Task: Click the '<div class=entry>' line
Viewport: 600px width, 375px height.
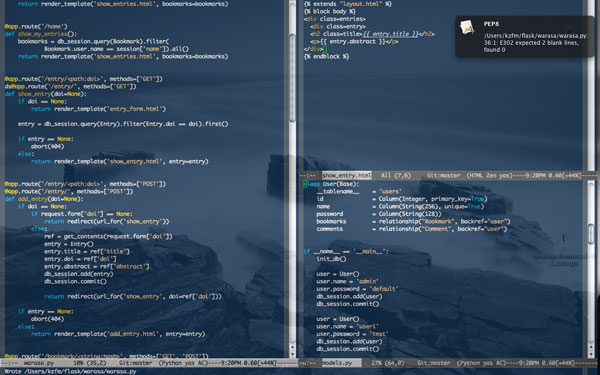Action: pos(338,26)
